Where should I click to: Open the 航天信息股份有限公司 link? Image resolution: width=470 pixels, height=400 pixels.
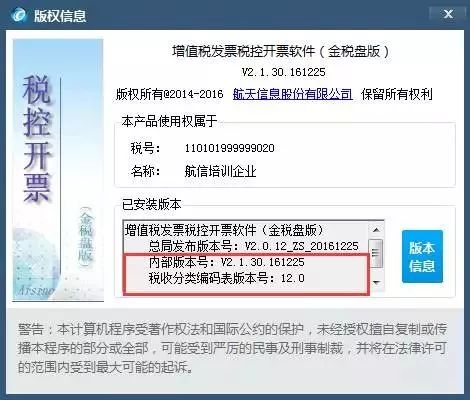[x=293, y=94]
